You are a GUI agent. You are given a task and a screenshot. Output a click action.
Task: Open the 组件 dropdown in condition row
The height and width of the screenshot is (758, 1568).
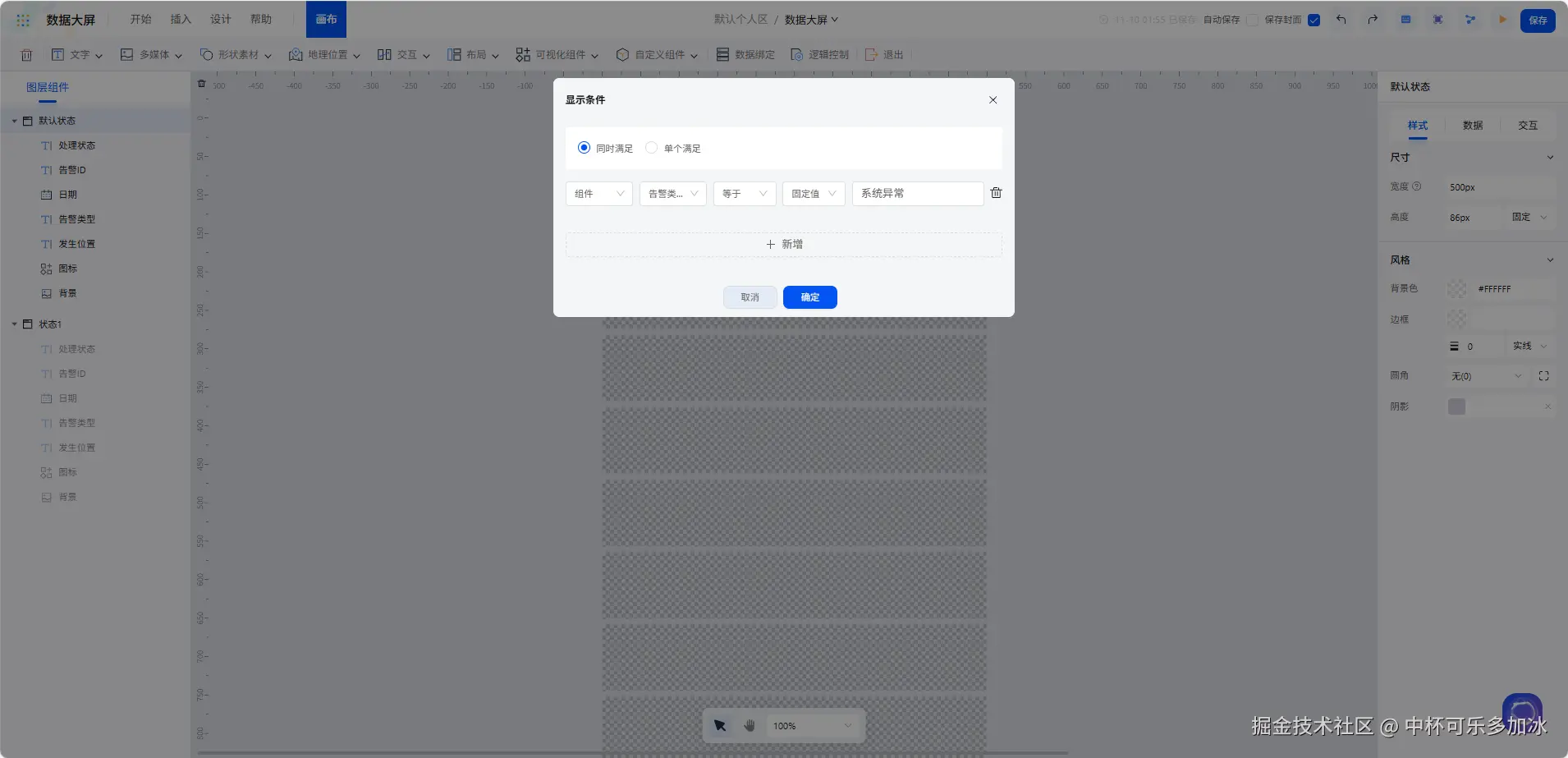point(599,194)
